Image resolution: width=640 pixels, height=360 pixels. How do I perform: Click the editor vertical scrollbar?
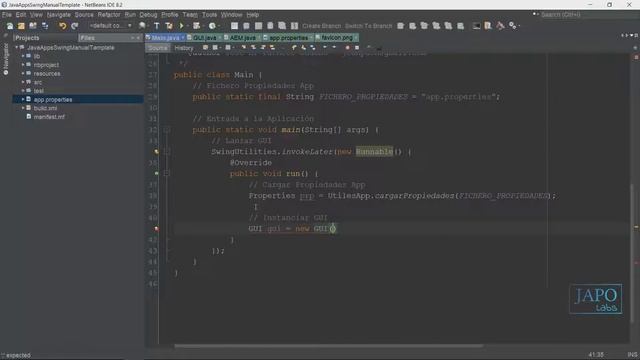pyautogui.click(x=632, y=253)
